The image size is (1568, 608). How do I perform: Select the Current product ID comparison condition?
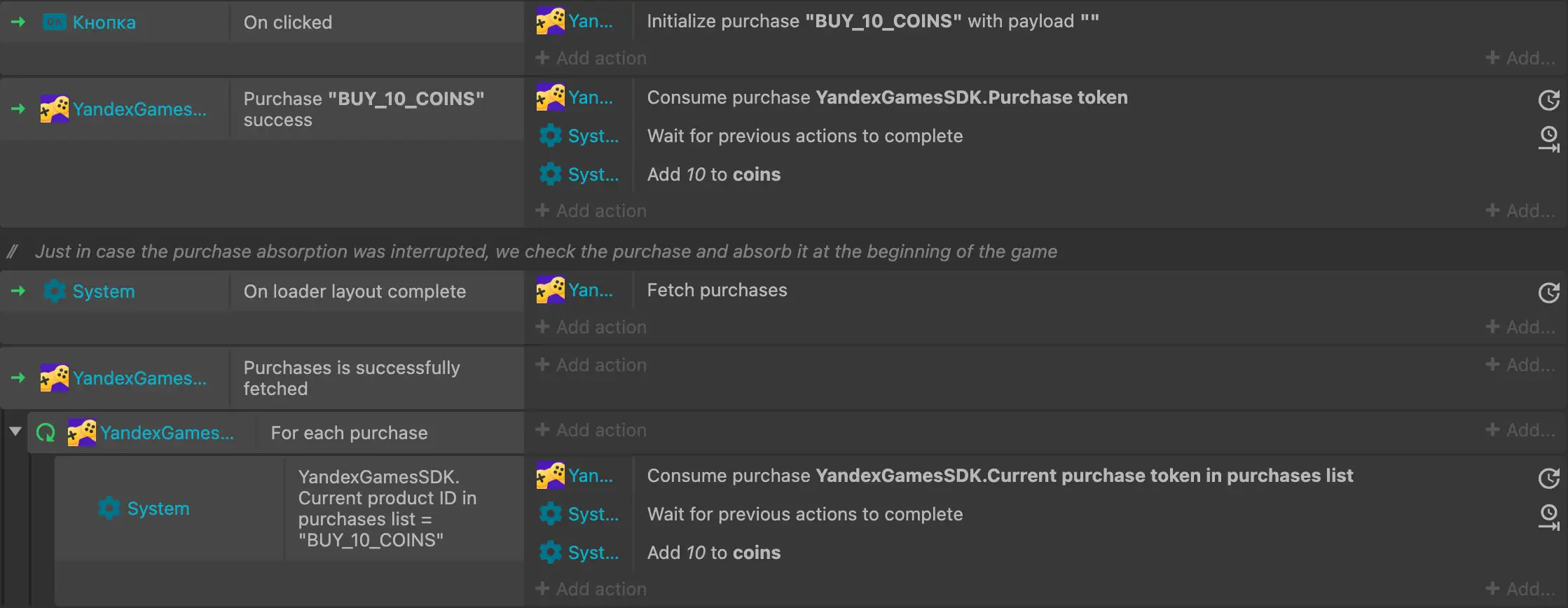[x=387, y=509]
